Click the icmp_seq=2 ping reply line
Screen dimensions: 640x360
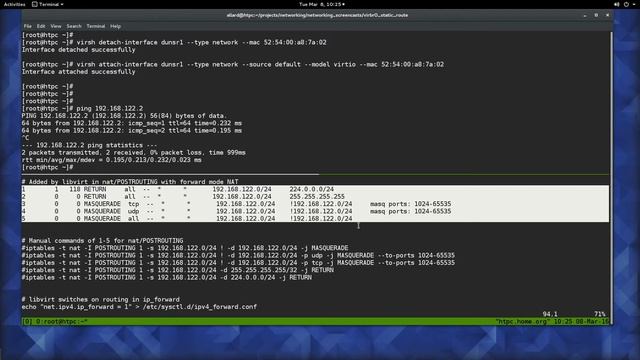pos(132,131)
